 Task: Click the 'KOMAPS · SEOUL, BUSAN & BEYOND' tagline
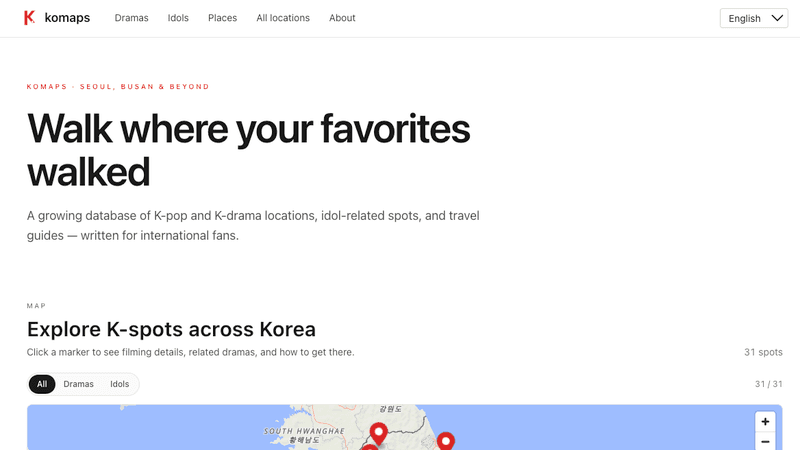[x=118, y=87]
